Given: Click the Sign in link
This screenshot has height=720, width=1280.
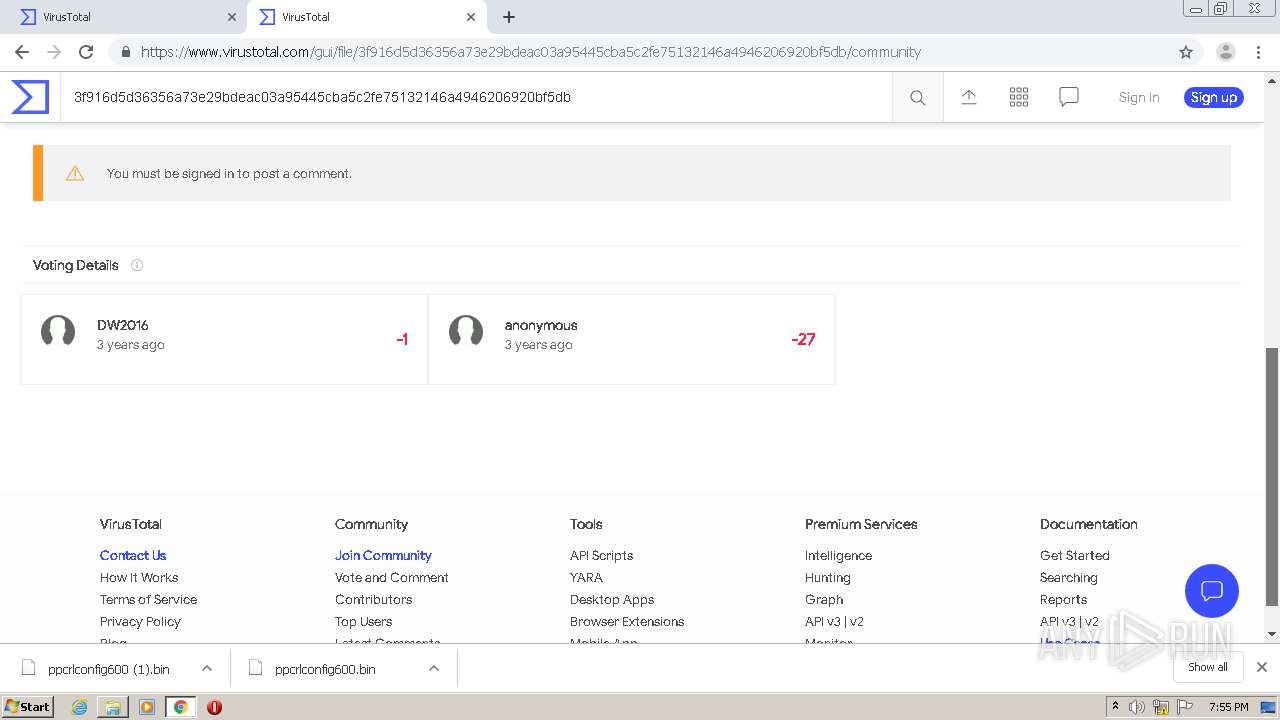Looking at the screenshot, I should (x=1139, y=97).
